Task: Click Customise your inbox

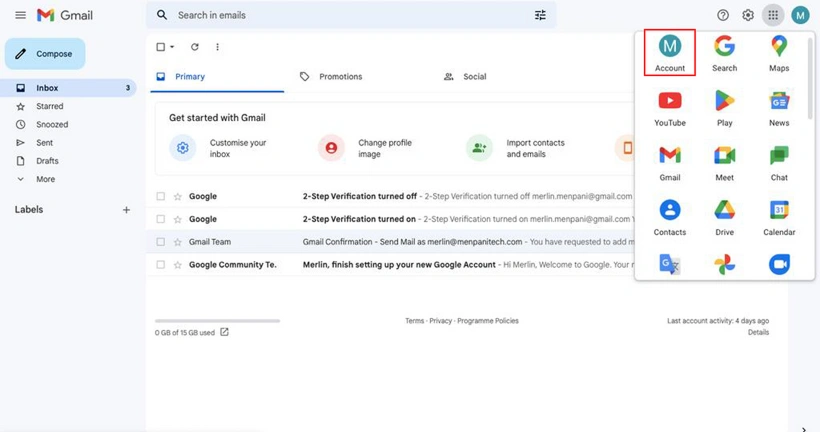Action: pyautogui.click(x=218, y=148)
